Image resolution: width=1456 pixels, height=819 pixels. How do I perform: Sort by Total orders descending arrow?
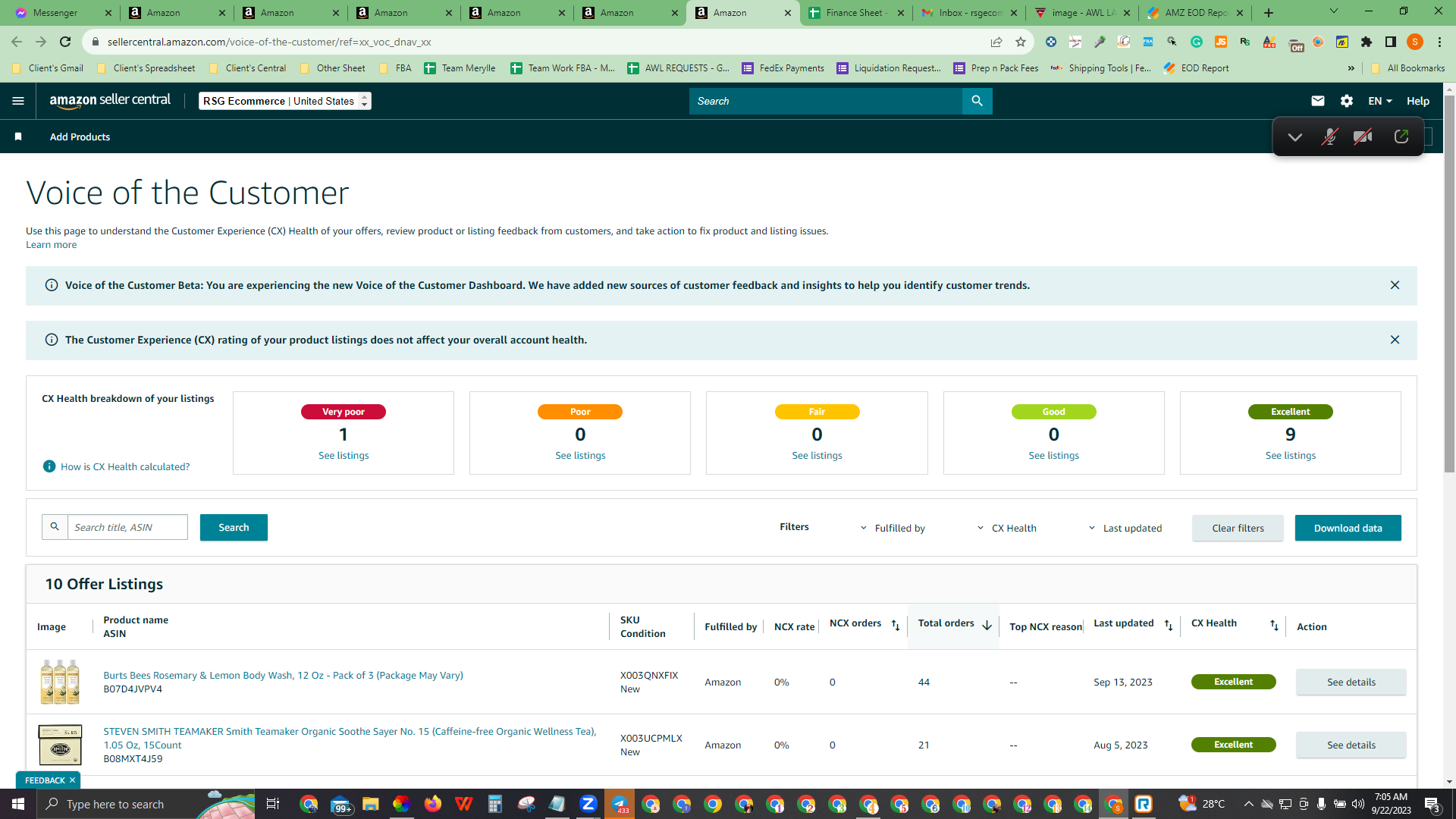[x=987, y=626]
